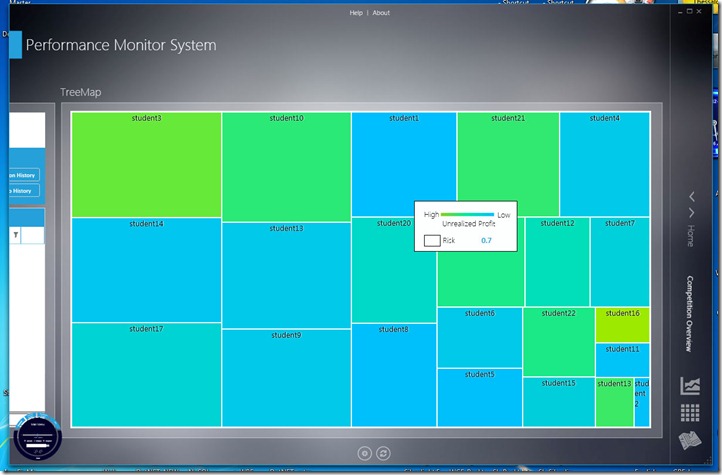Open the grid view icon in sidebar
722x475 pixels.
[690, 412]
